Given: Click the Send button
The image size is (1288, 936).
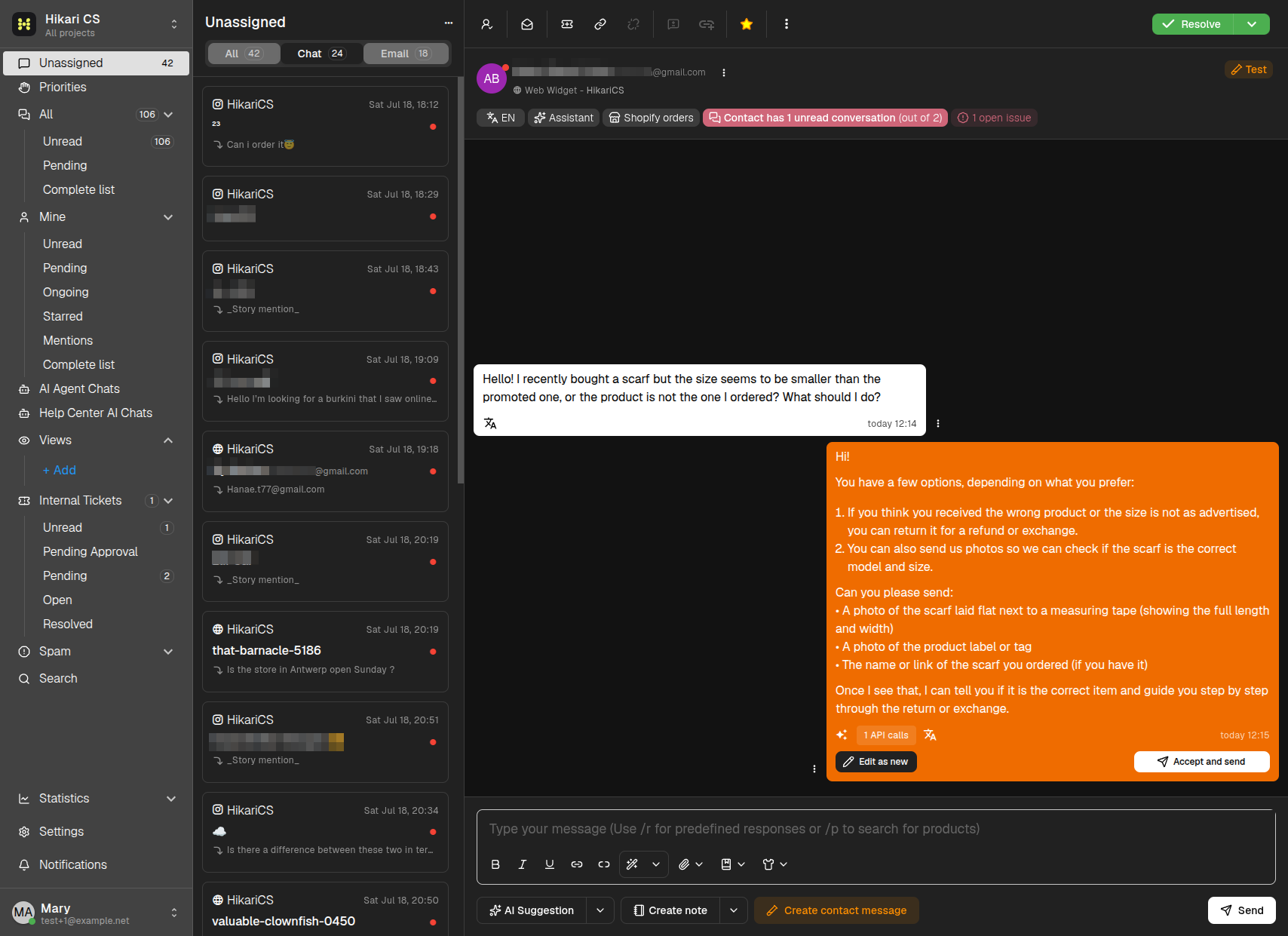Looking at the screenshot, I should click(x=1241, y=910).
